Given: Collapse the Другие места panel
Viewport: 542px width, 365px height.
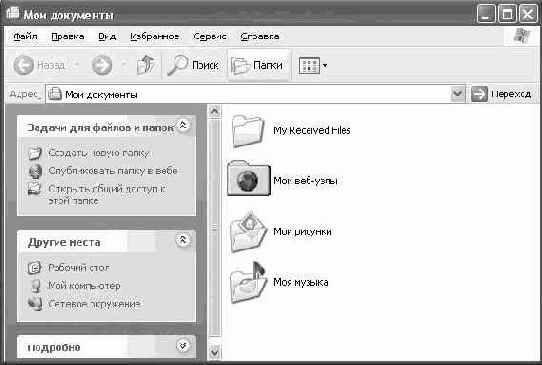Looking at the screenshot, I should point(183,240).
